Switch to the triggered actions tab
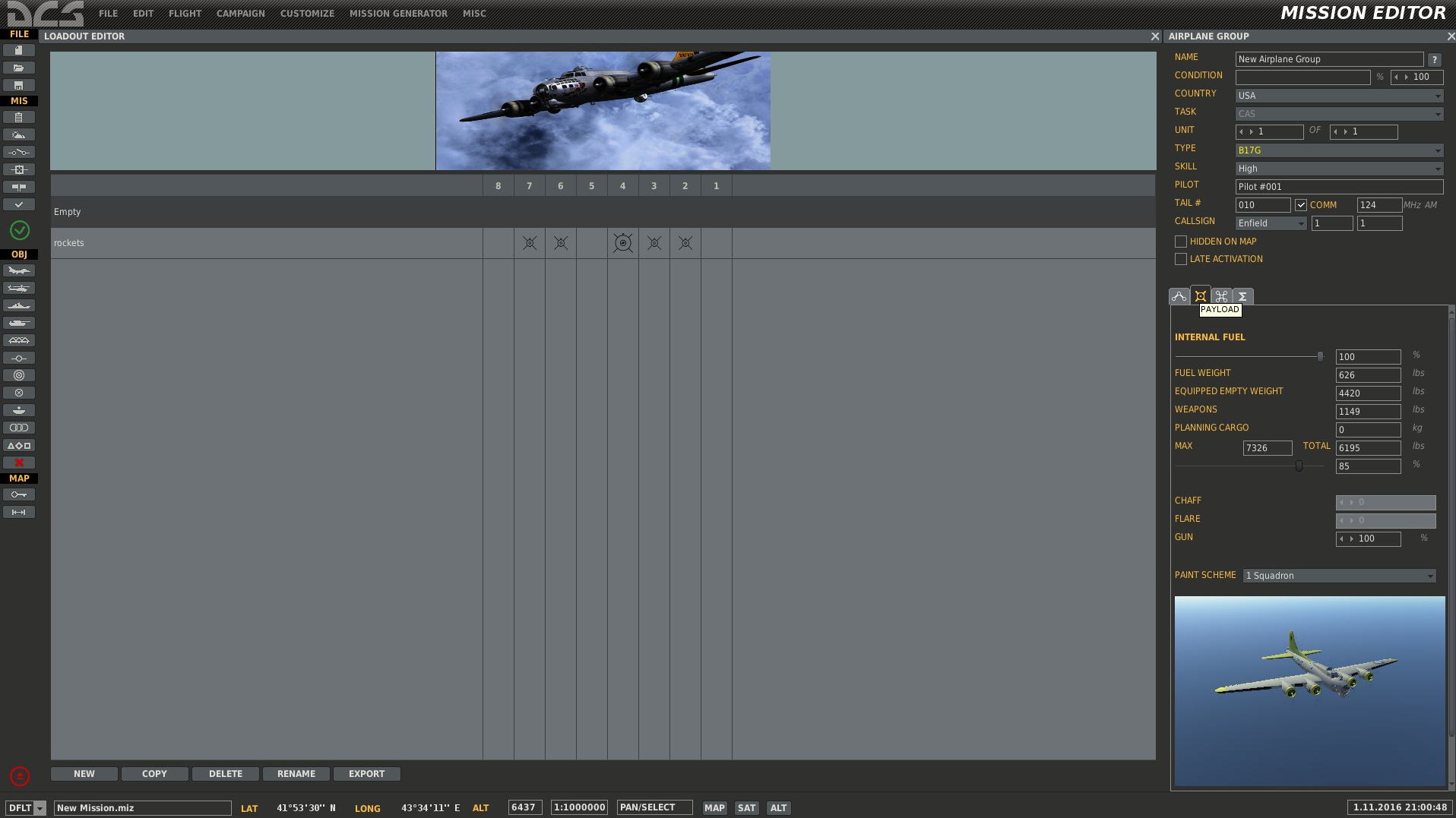The height and width of the screenshot is (818, 1456). coord(1222,296)
